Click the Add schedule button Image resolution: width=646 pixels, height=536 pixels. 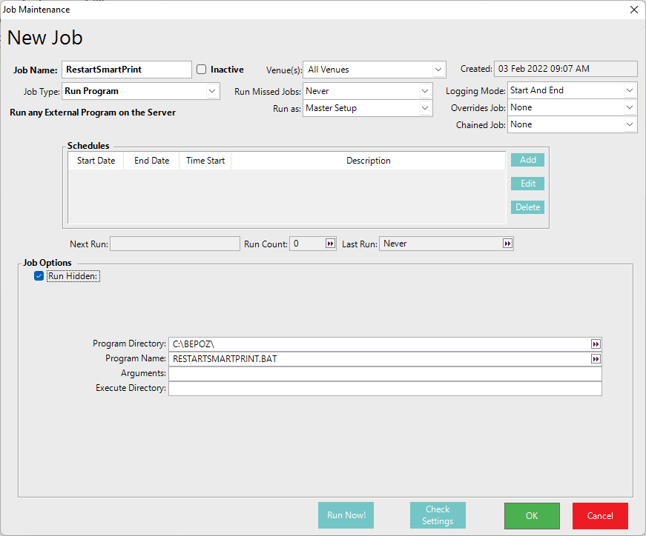coord(527,160)
